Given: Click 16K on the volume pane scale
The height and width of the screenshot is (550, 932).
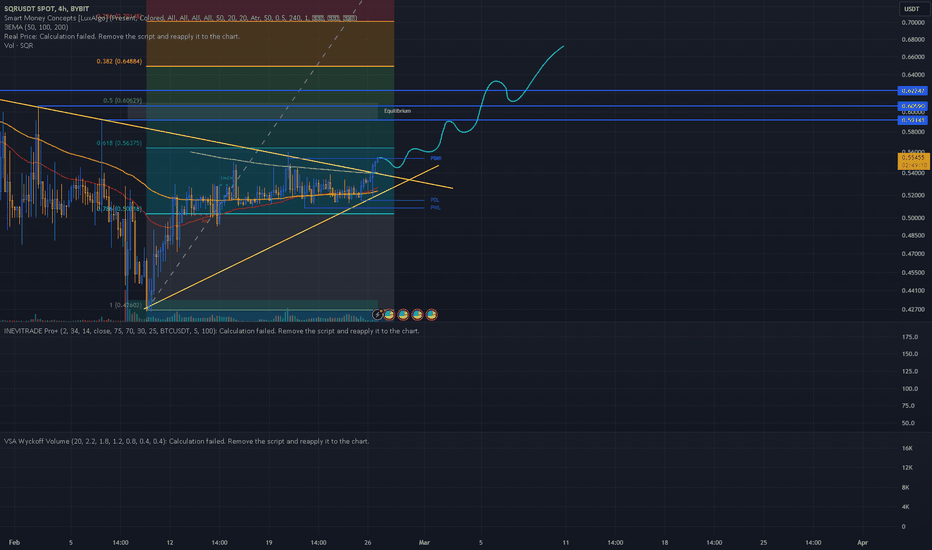Looking at the screenshot, I should click(907, 448).
